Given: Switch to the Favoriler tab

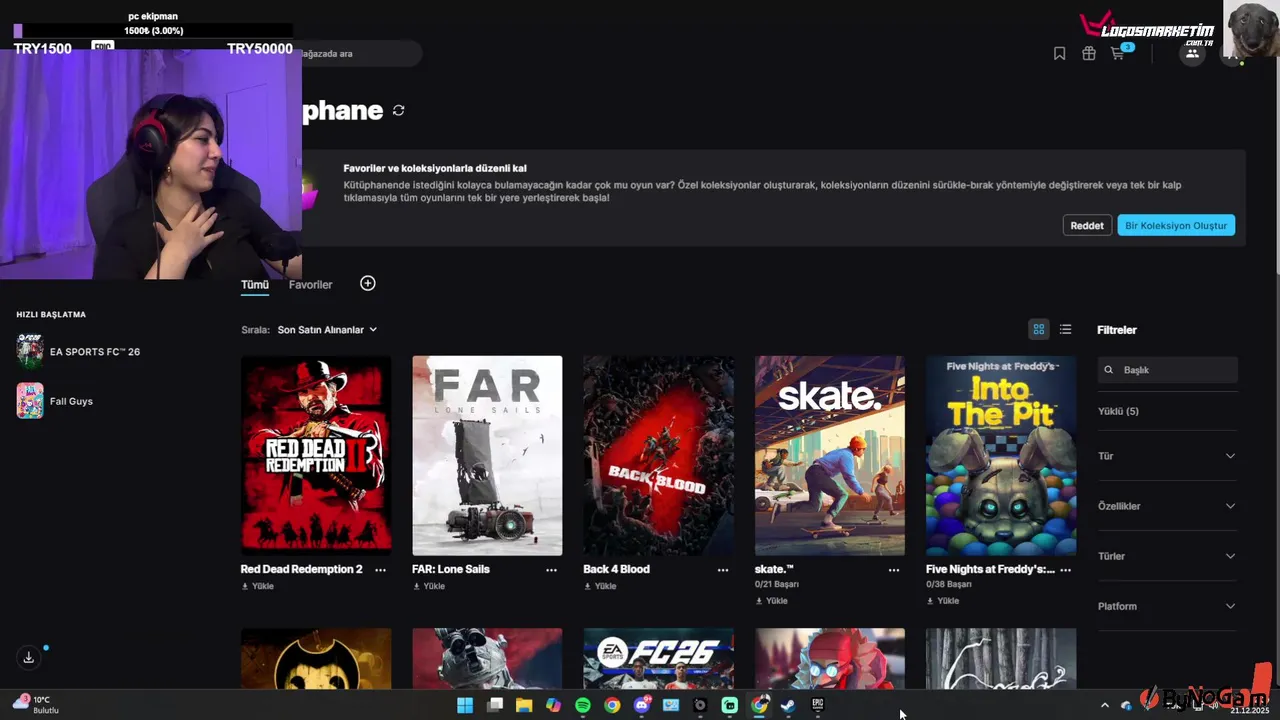Looking at the screenshot, I should click(x=310, y=285).
